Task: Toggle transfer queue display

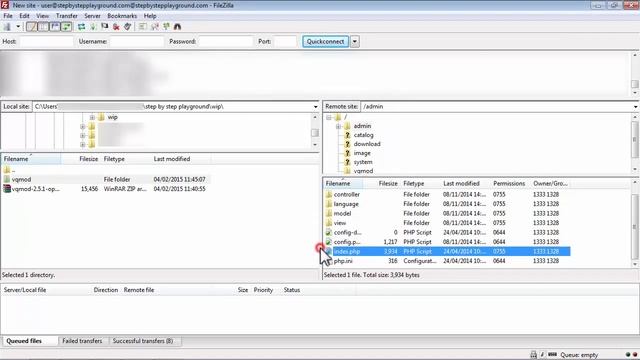Action: click(66, 27)
